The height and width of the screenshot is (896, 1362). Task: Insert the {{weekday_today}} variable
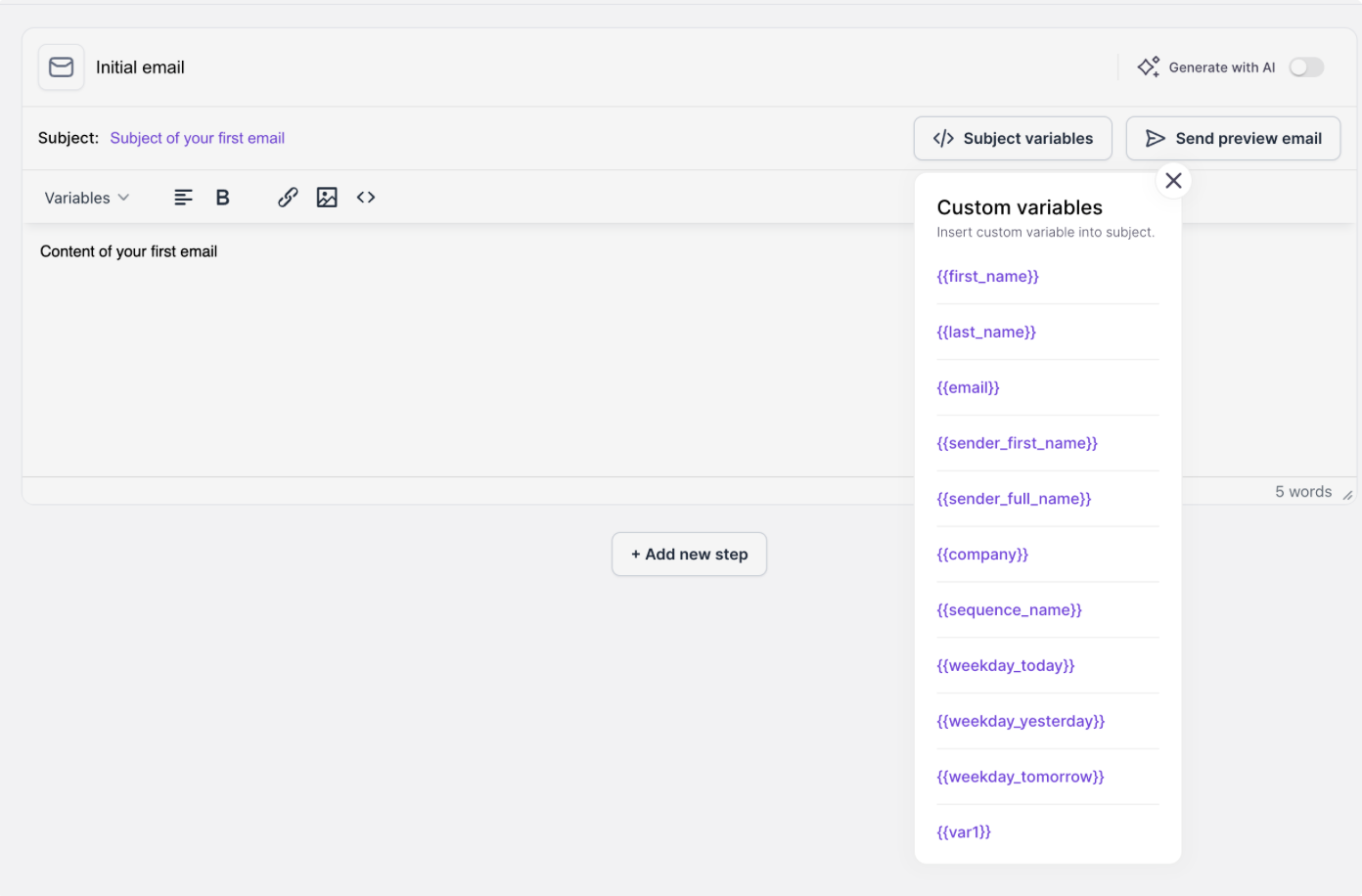pos(1006,665)
